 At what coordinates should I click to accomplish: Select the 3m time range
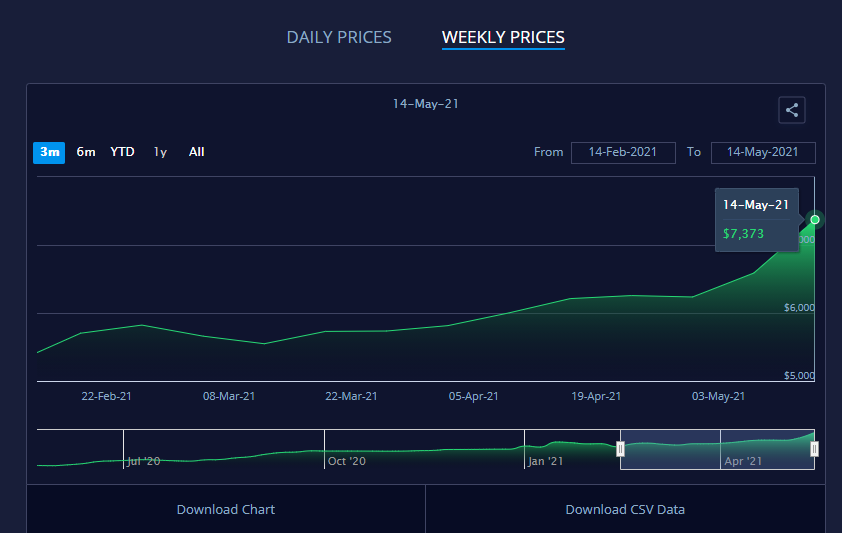pos(49,152)
